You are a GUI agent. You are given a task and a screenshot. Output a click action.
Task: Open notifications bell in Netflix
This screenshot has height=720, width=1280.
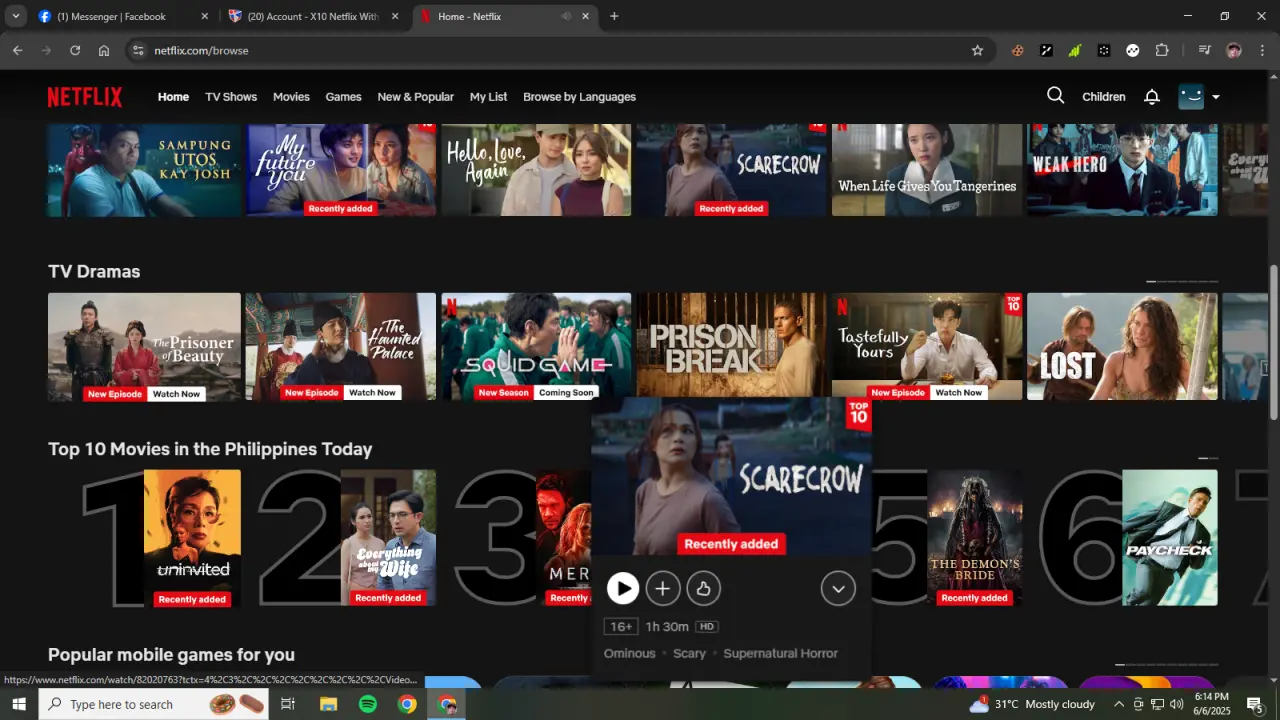click(x=1152, y=97)
